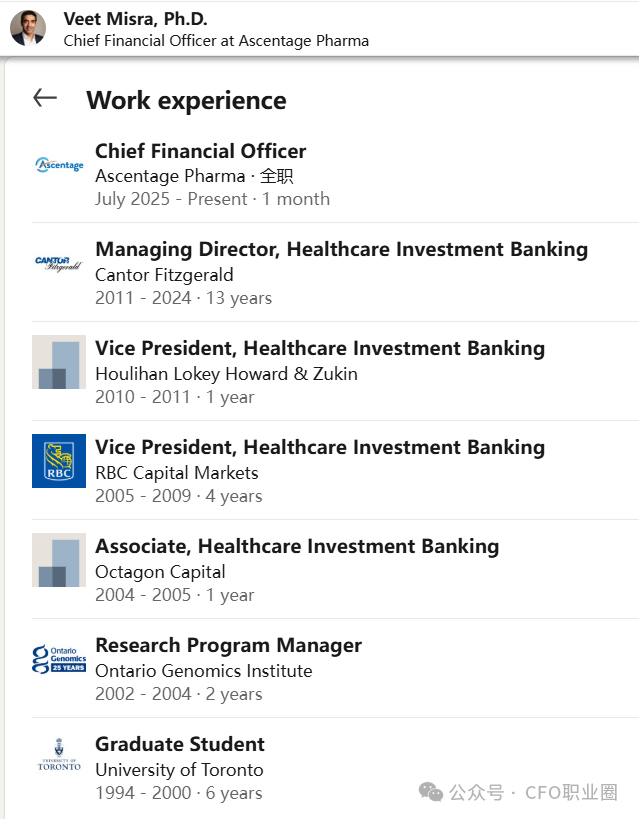The width and height of the screenshot is (639, 819).
Task: Open the Chief Financial Officer position title
Action: tap(200, 151)
